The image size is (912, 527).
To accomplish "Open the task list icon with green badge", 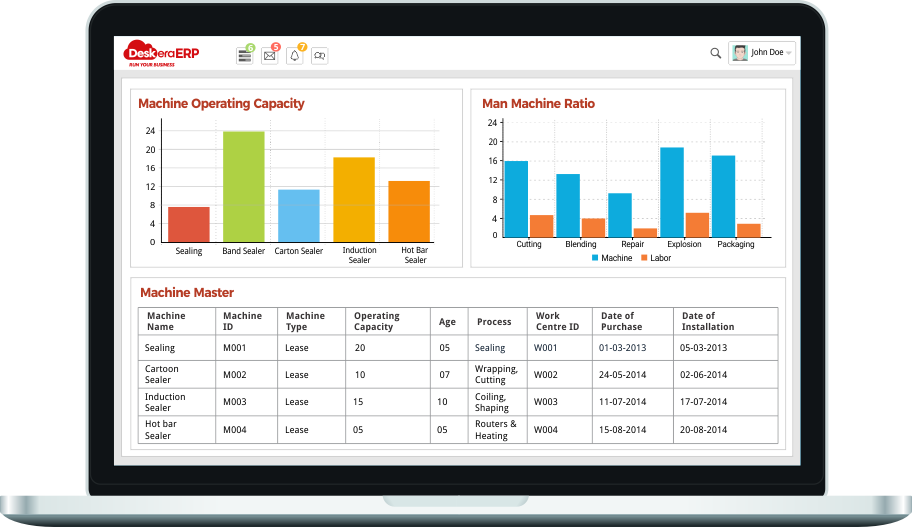I will point(244,56).
